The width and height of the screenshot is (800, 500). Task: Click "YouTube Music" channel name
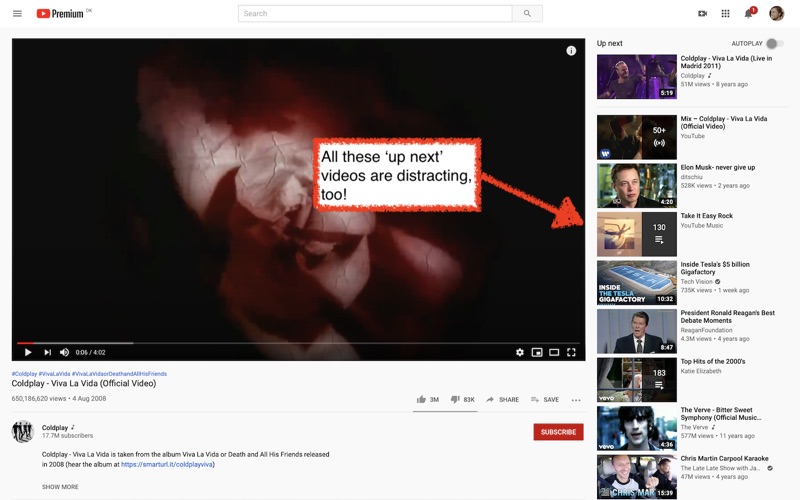click(702, 226)
